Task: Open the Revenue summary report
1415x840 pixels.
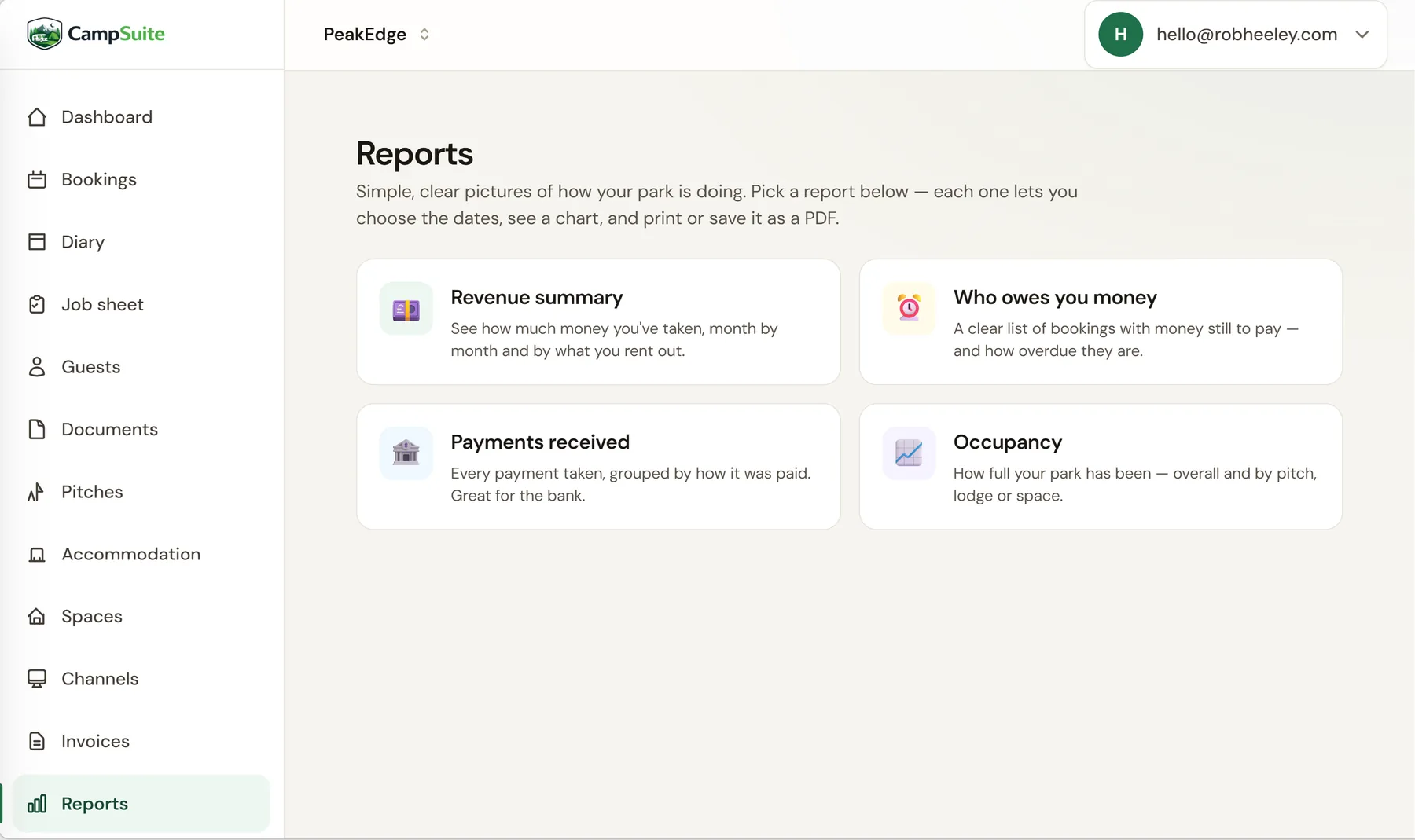Action: [598, 322]
